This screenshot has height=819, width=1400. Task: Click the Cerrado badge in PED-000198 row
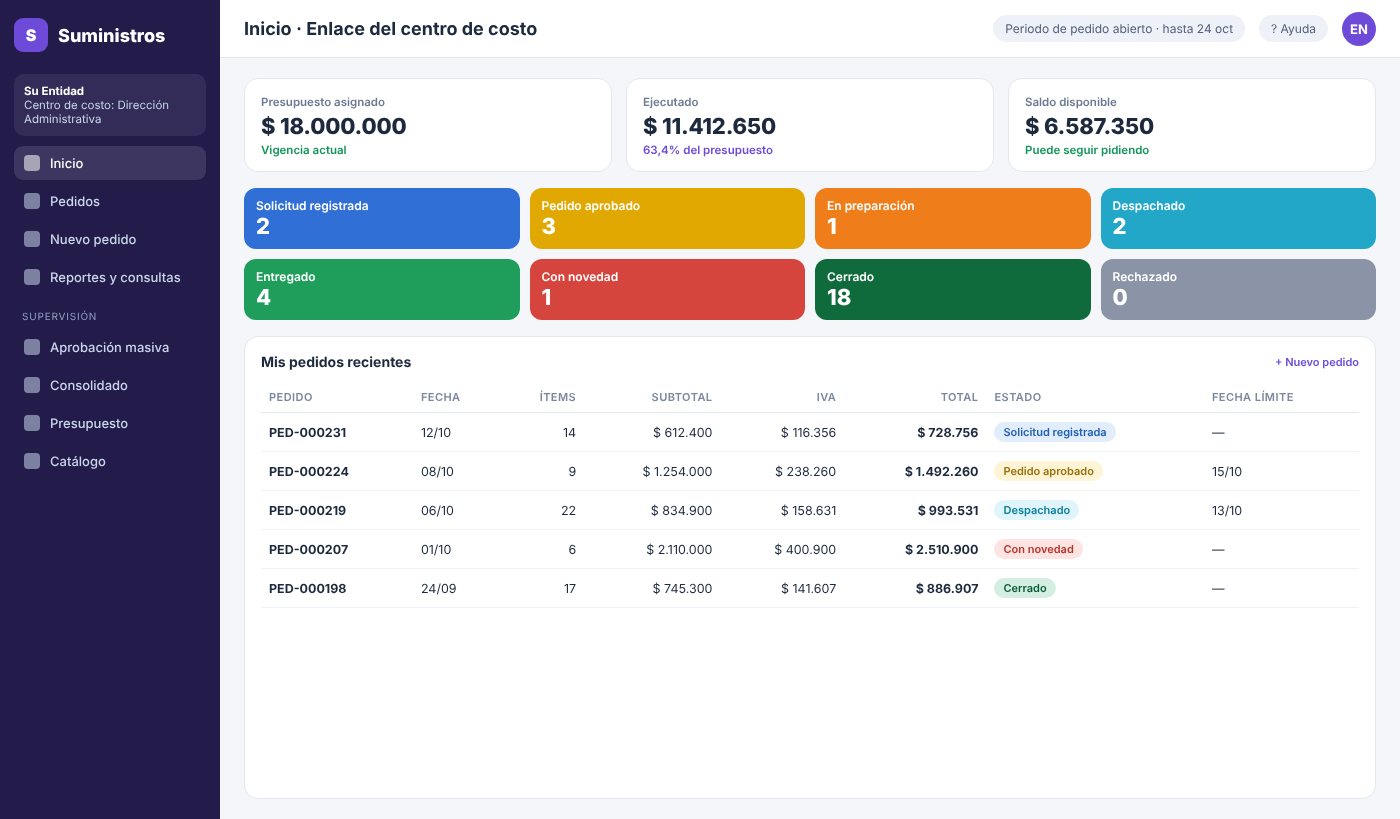tap(1024, 588)
